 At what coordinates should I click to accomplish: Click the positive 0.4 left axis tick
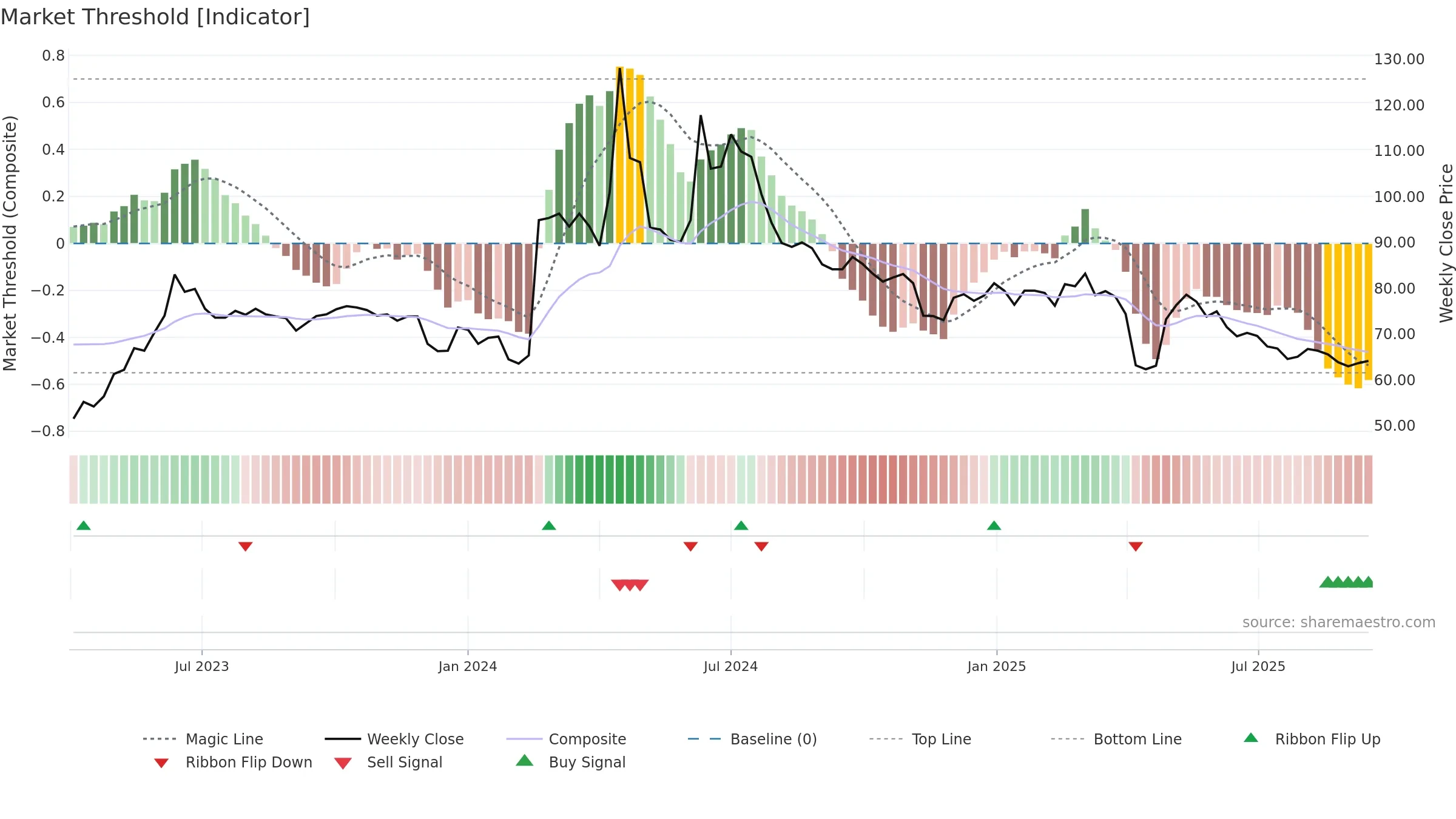(53, 149)
